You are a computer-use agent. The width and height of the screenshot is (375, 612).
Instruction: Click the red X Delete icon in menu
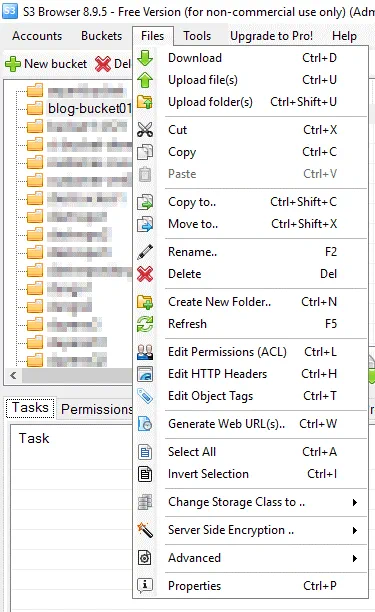(145, 274)
